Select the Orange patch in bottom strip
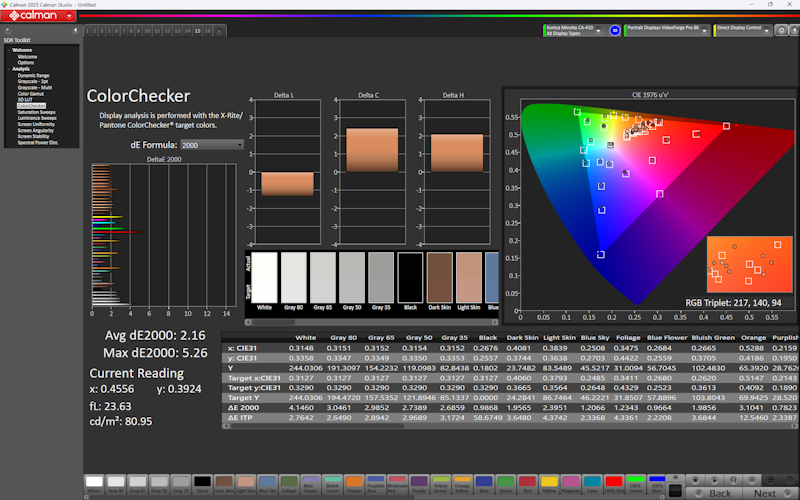Screen dimensions: 800x500 [354, 485]
